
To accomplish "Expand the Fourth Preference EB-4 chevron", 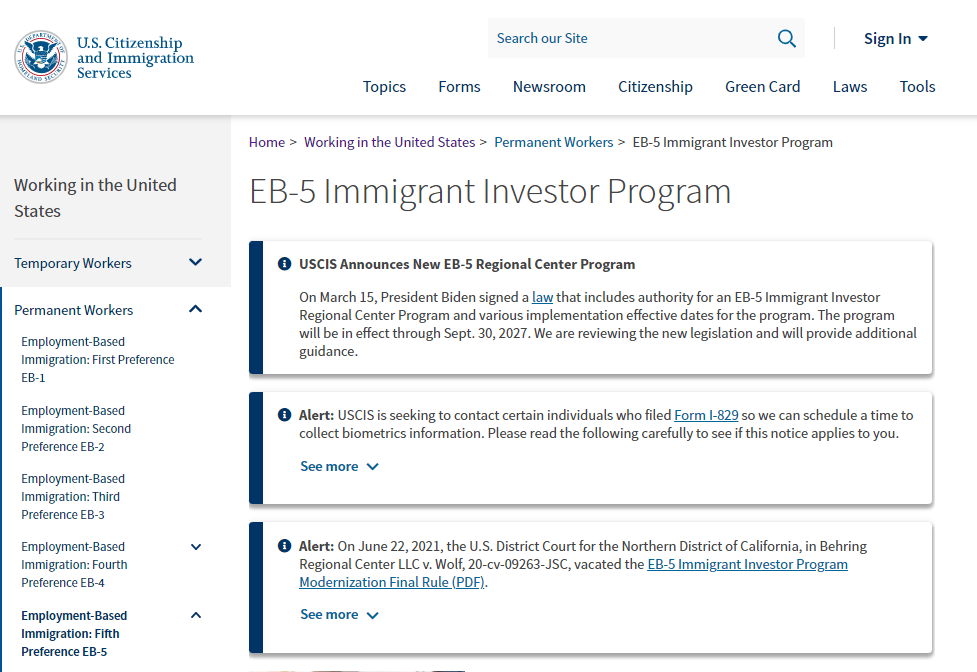I will click(x=196, y=547).
